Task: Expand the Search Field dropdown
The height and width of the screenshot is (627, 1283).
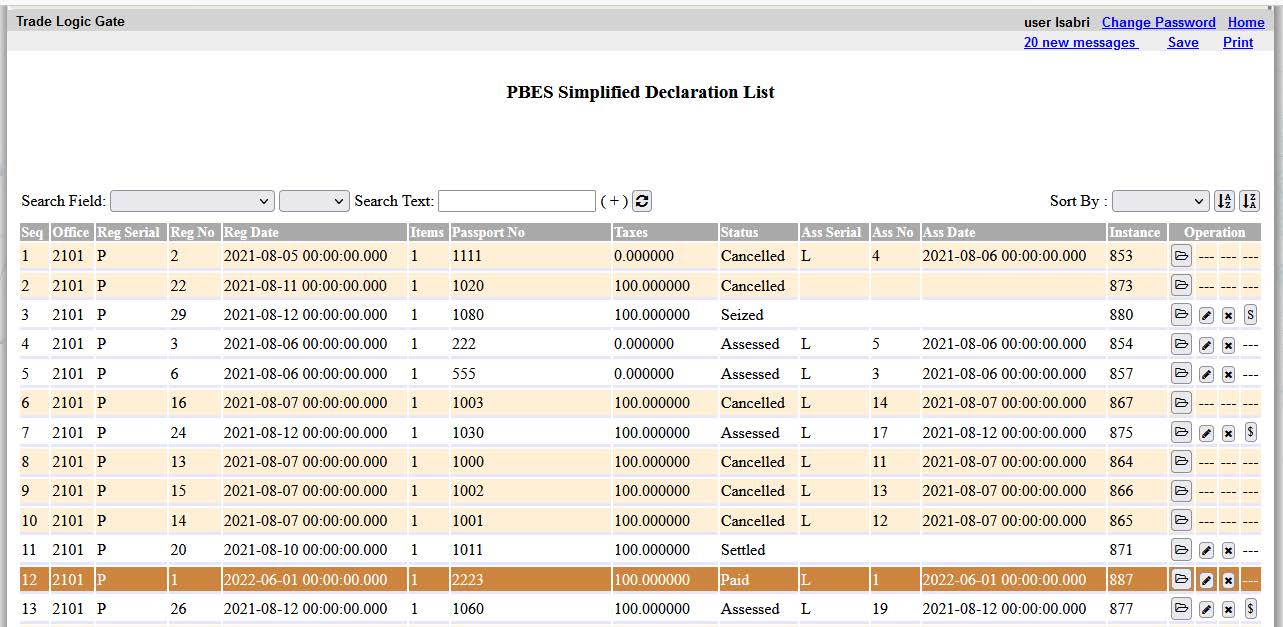Action: click(x=192, y=201)
